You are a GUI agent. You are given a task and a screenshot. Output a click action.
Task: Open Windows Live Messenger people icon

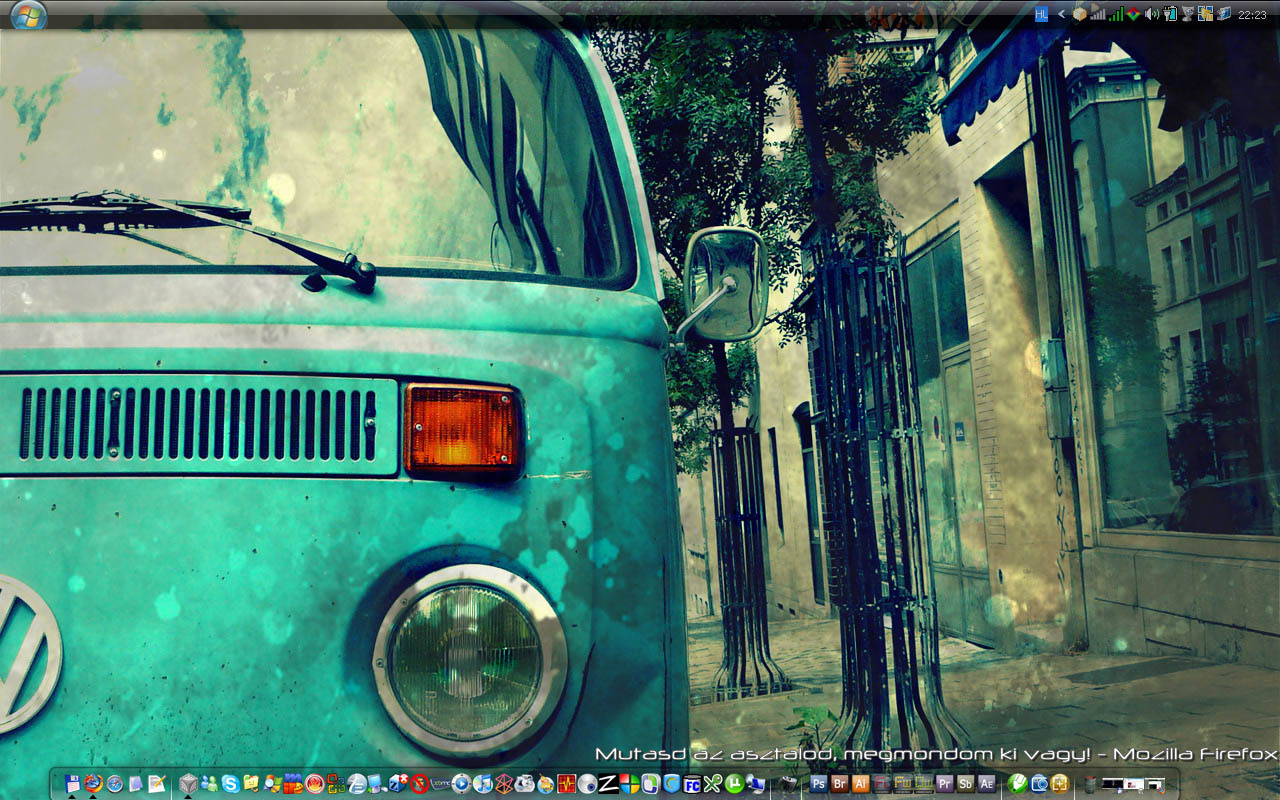209,783
